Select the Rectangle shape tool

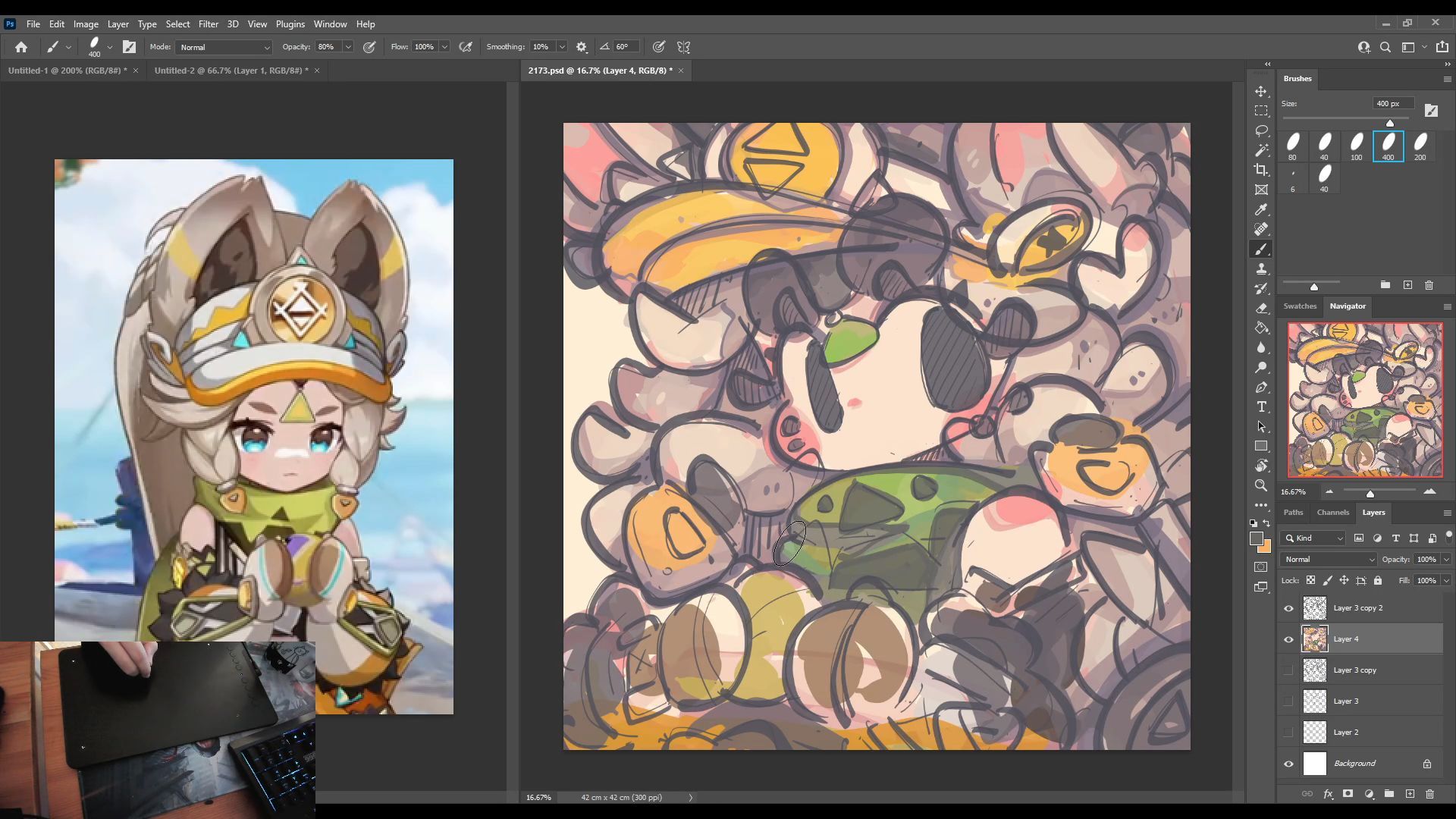(1261, 446)
